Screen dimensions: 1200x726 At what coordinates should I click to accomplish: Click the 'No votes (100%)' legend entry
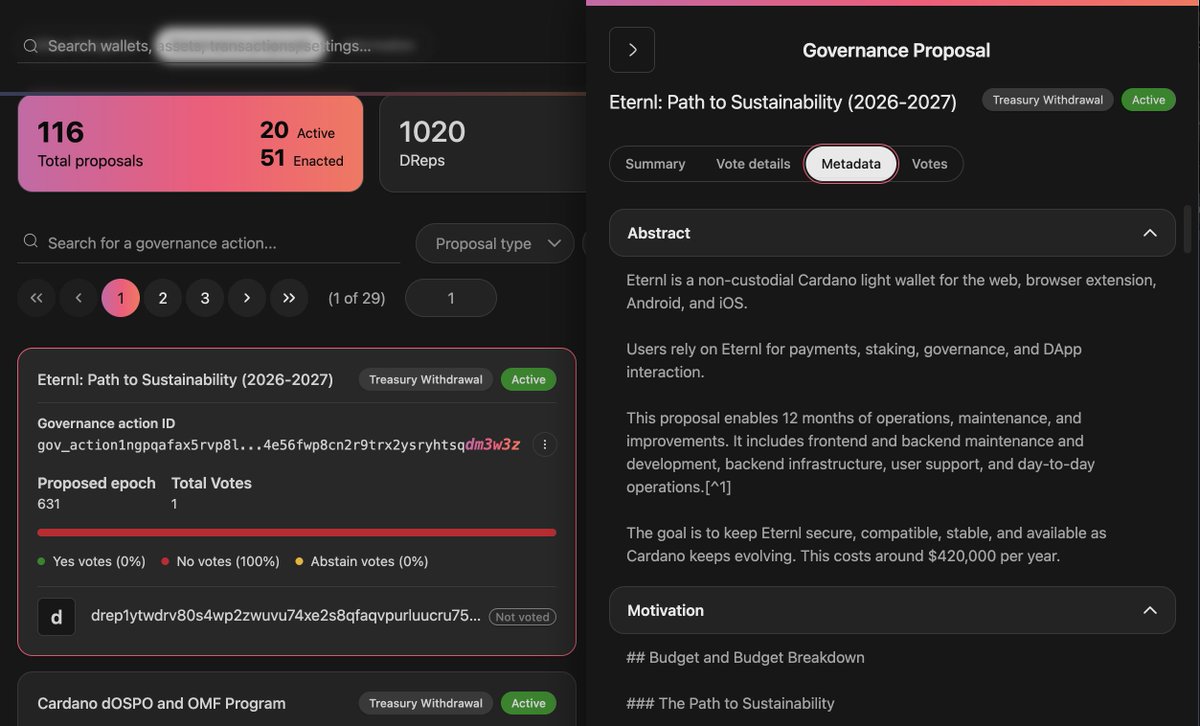pos(220,562)
